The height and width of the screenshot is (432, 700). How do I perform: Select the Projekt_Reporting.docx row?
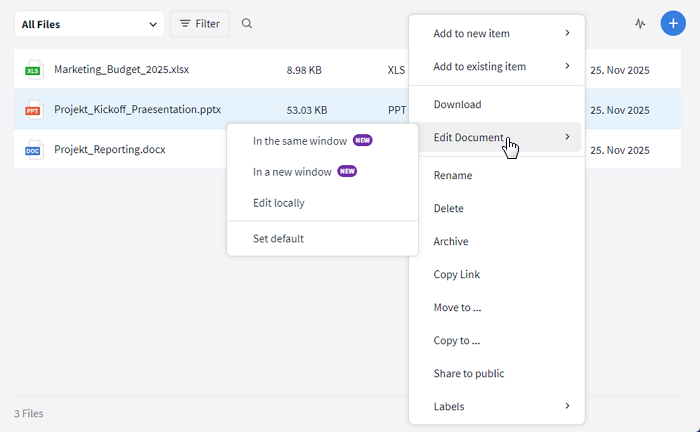point(110,150)
